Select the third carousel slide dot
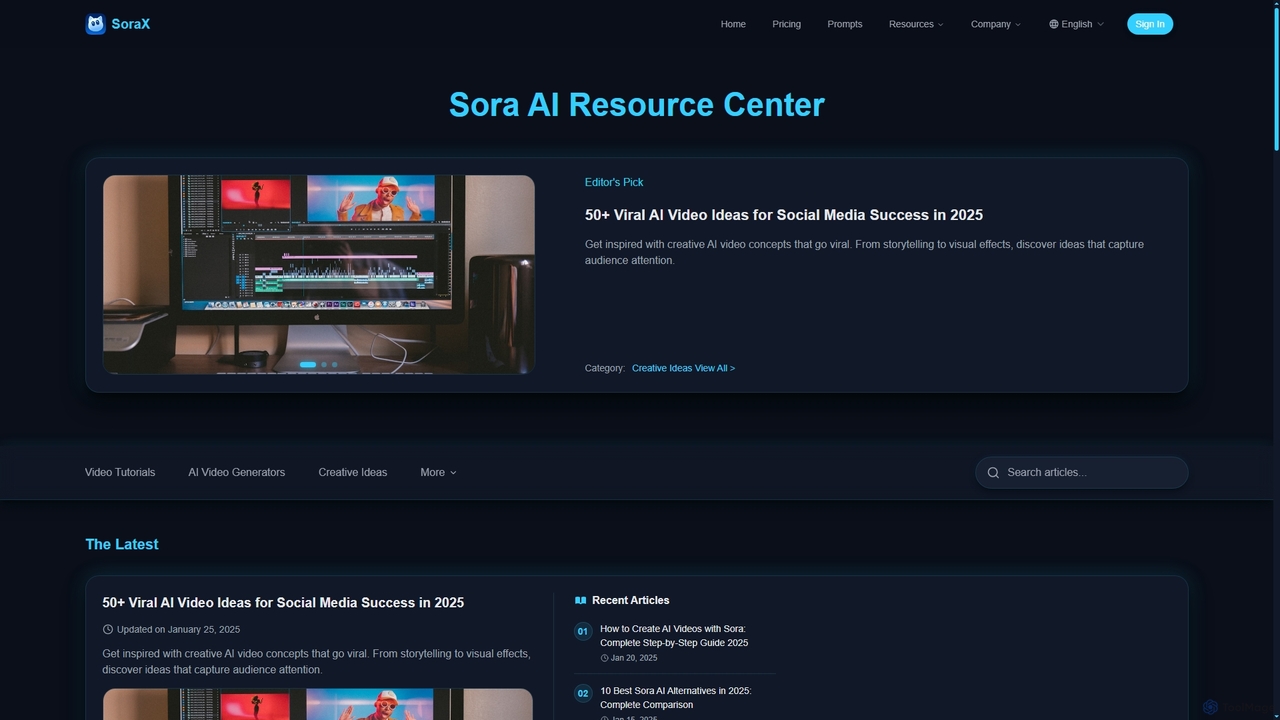 tap(335, 365)
